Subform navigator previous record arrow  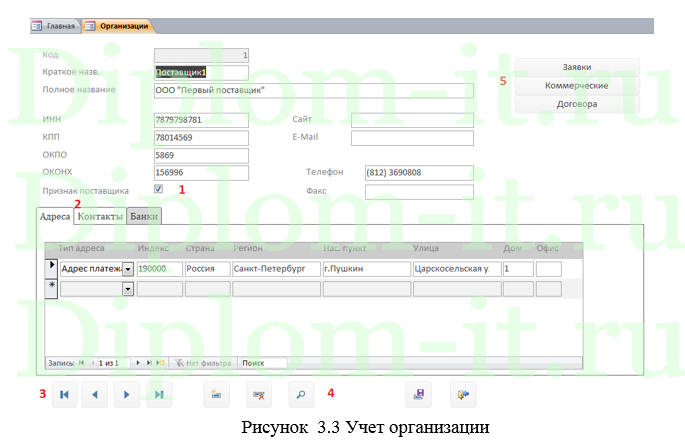coord(93,363)
